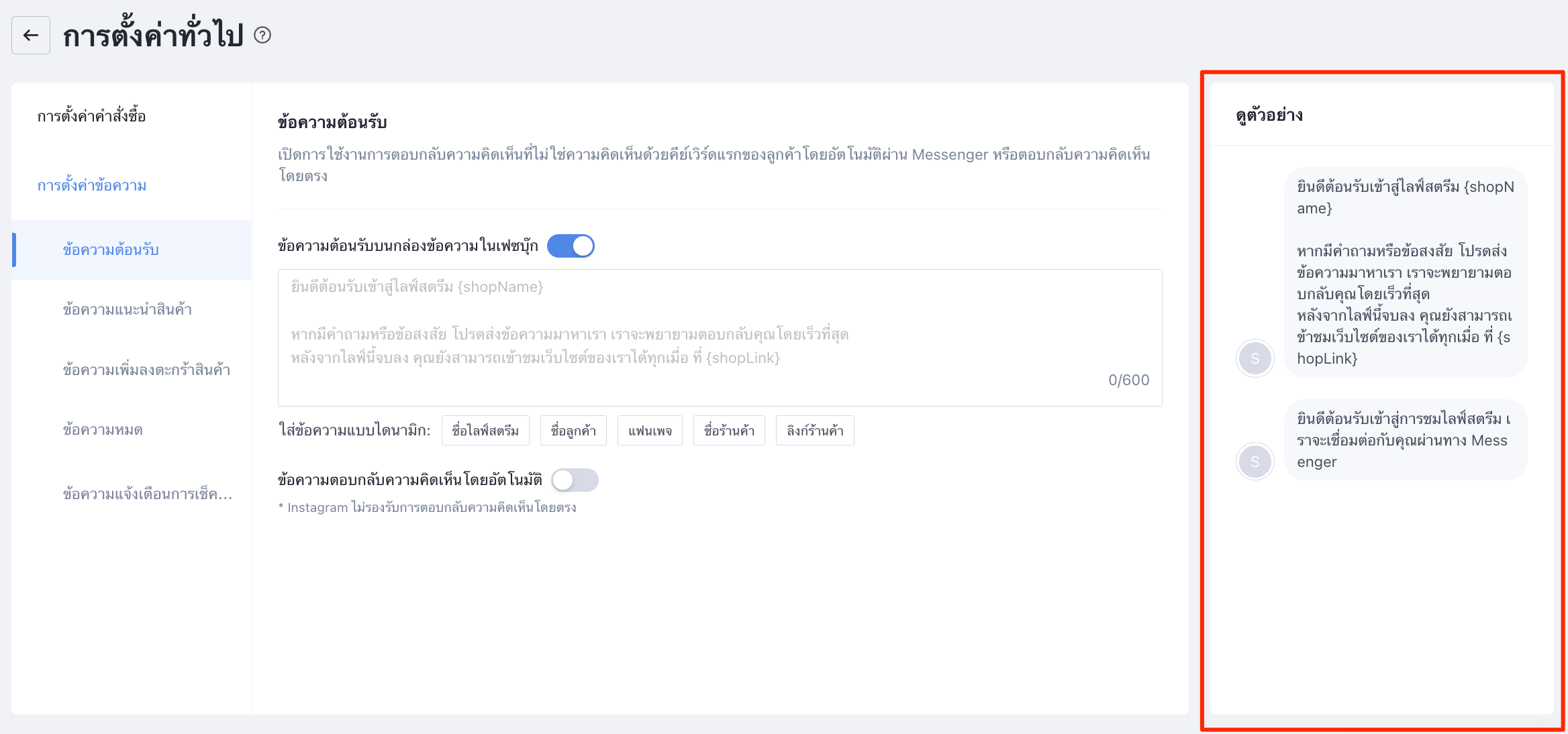
Task: Click inside the welcome message text area
Action: click(x=720, y=337)
